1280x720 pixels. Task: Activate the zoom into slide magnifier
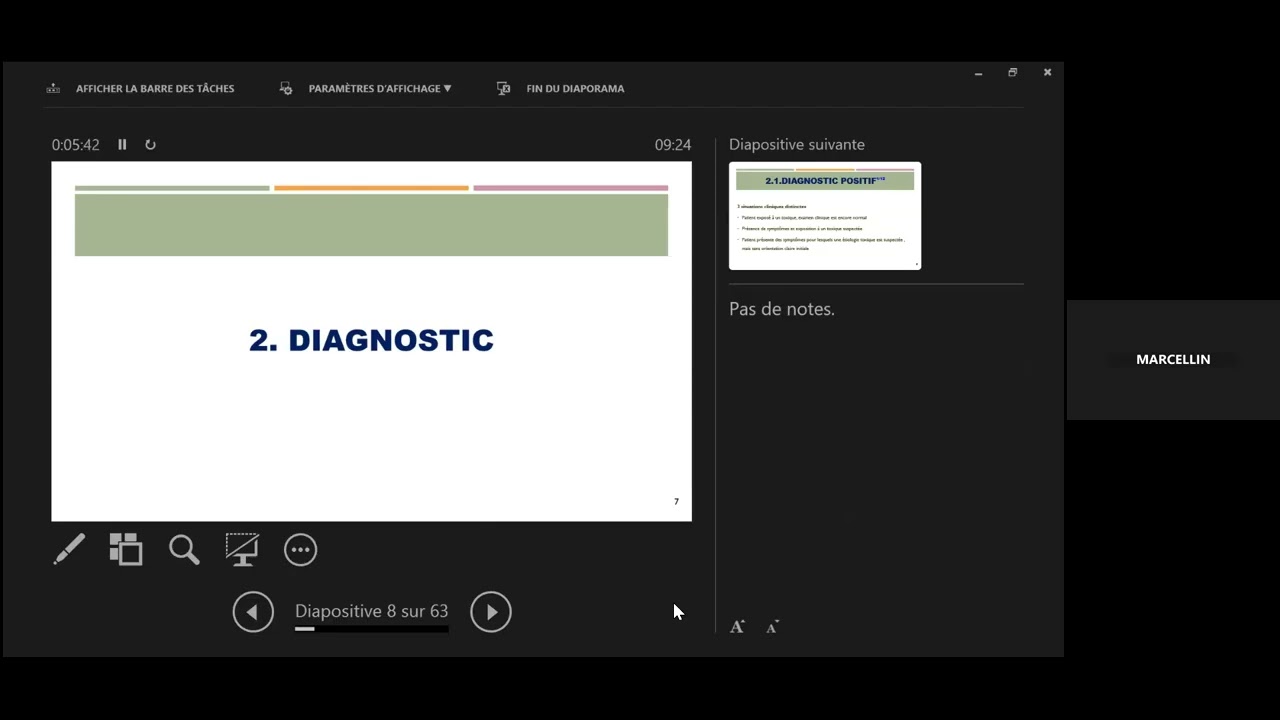pyautogui.click(x=184, y=549)
